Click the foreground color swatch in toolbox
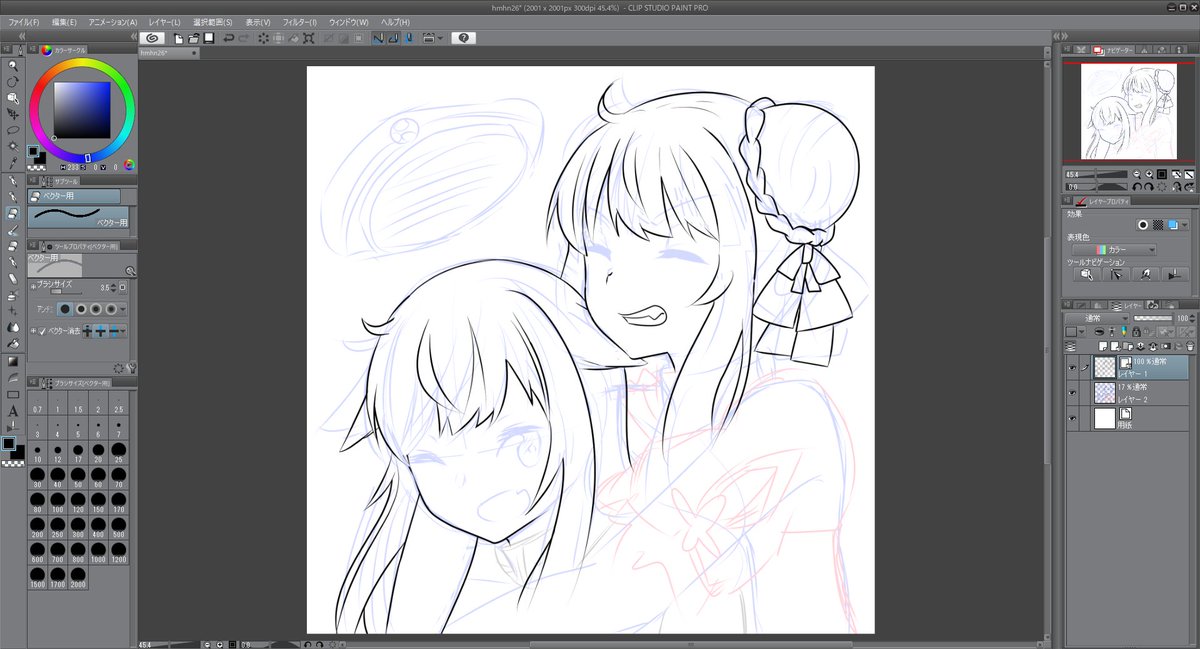 9,443
